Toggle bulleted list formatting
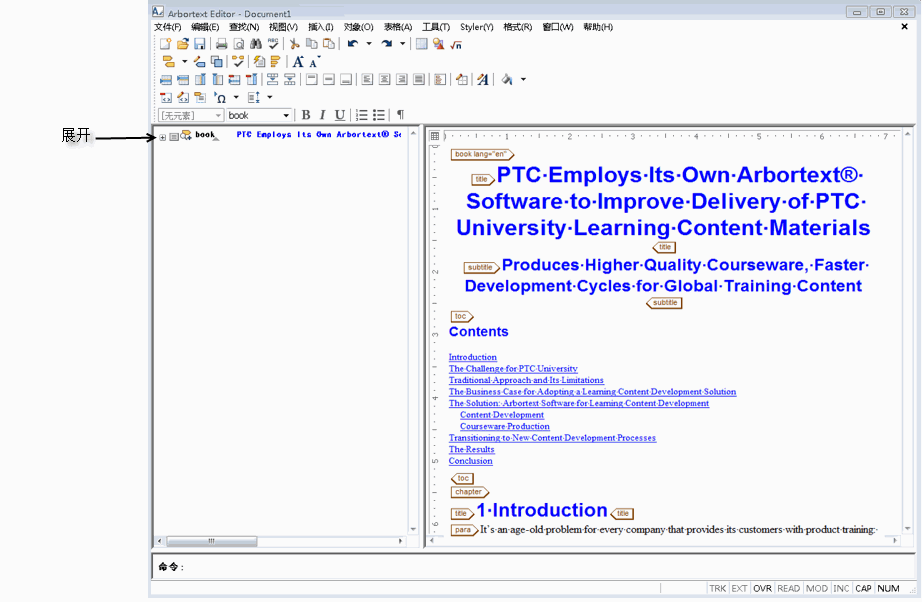 tap(379, 115)
